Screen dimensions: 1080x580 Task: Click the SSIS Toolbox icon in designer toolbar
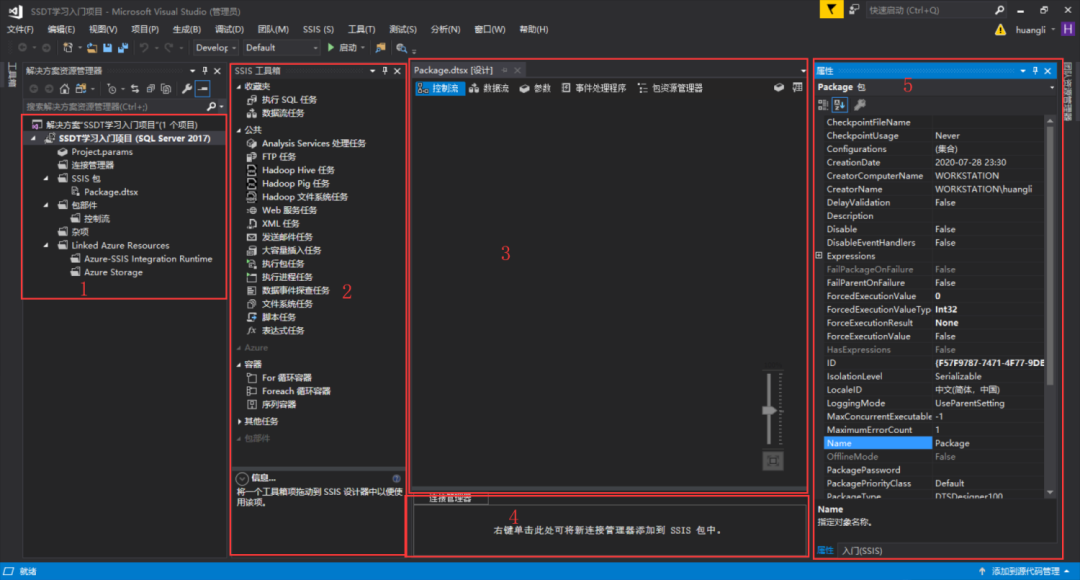pos(778,87)
